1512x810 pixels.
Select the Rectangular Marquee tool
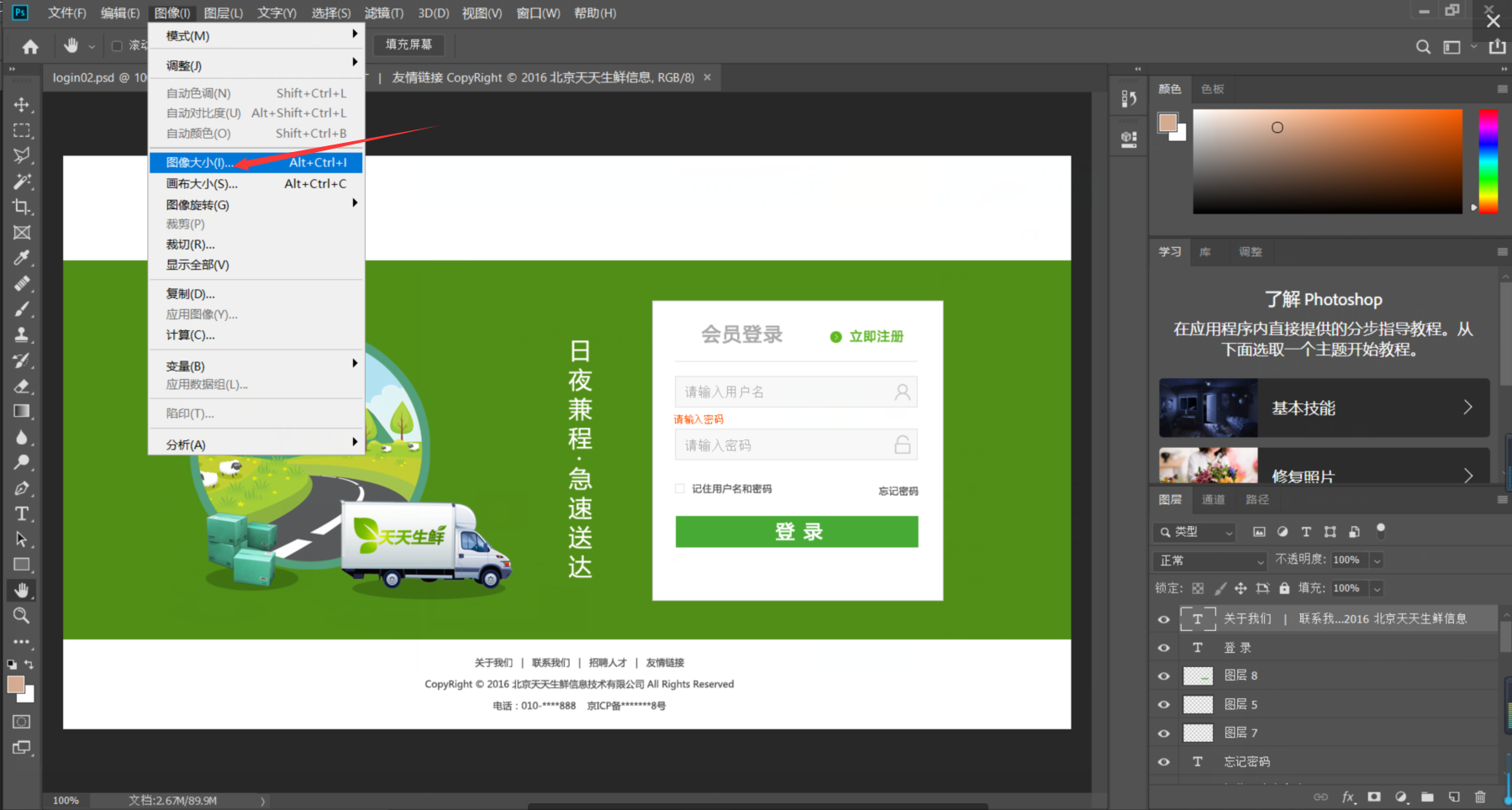click(x=22, y=130)
